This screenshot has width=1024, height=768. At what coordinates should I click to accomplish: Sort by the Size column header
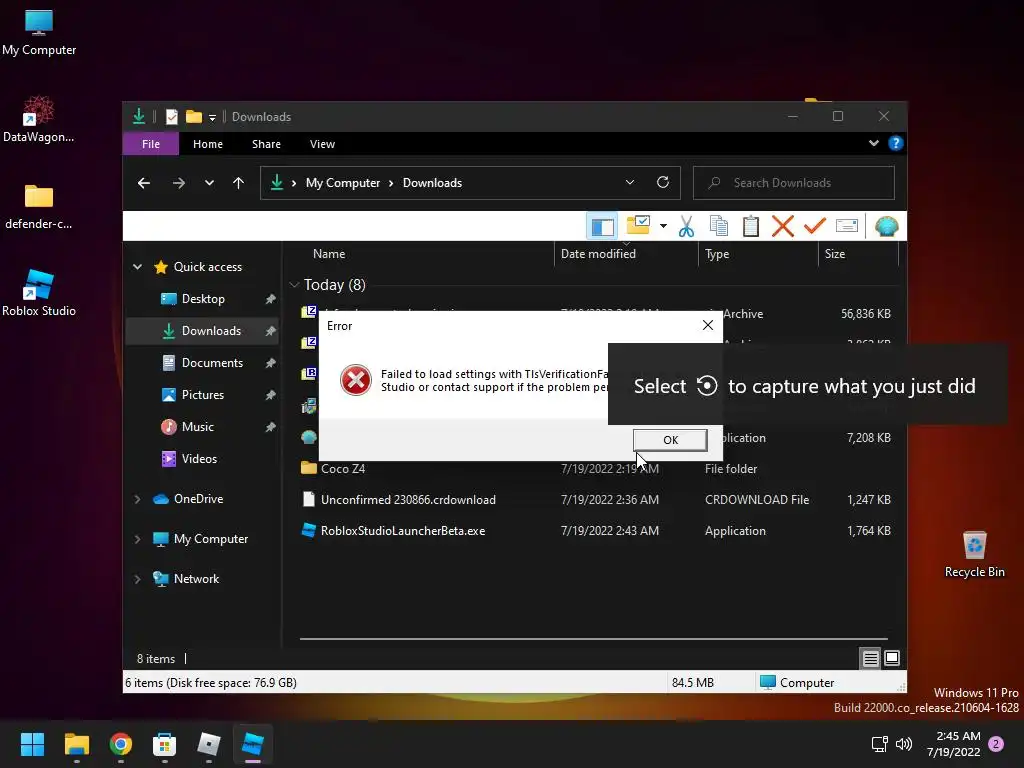point(835,254)
